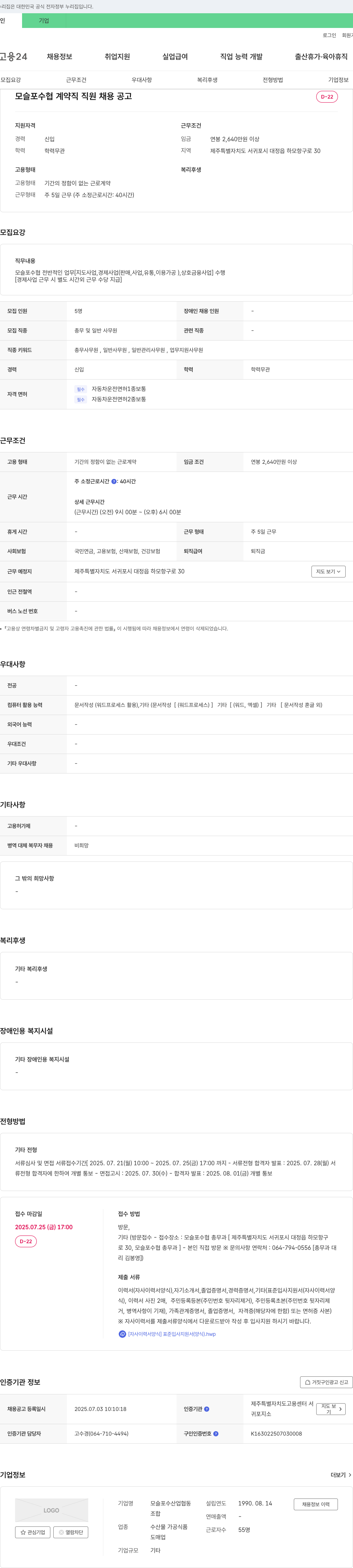Image resolution: width=353 pixels, height=1568 pixels.
Task: Click the 열람차단 button
Action: click(x=71, y=1532)
